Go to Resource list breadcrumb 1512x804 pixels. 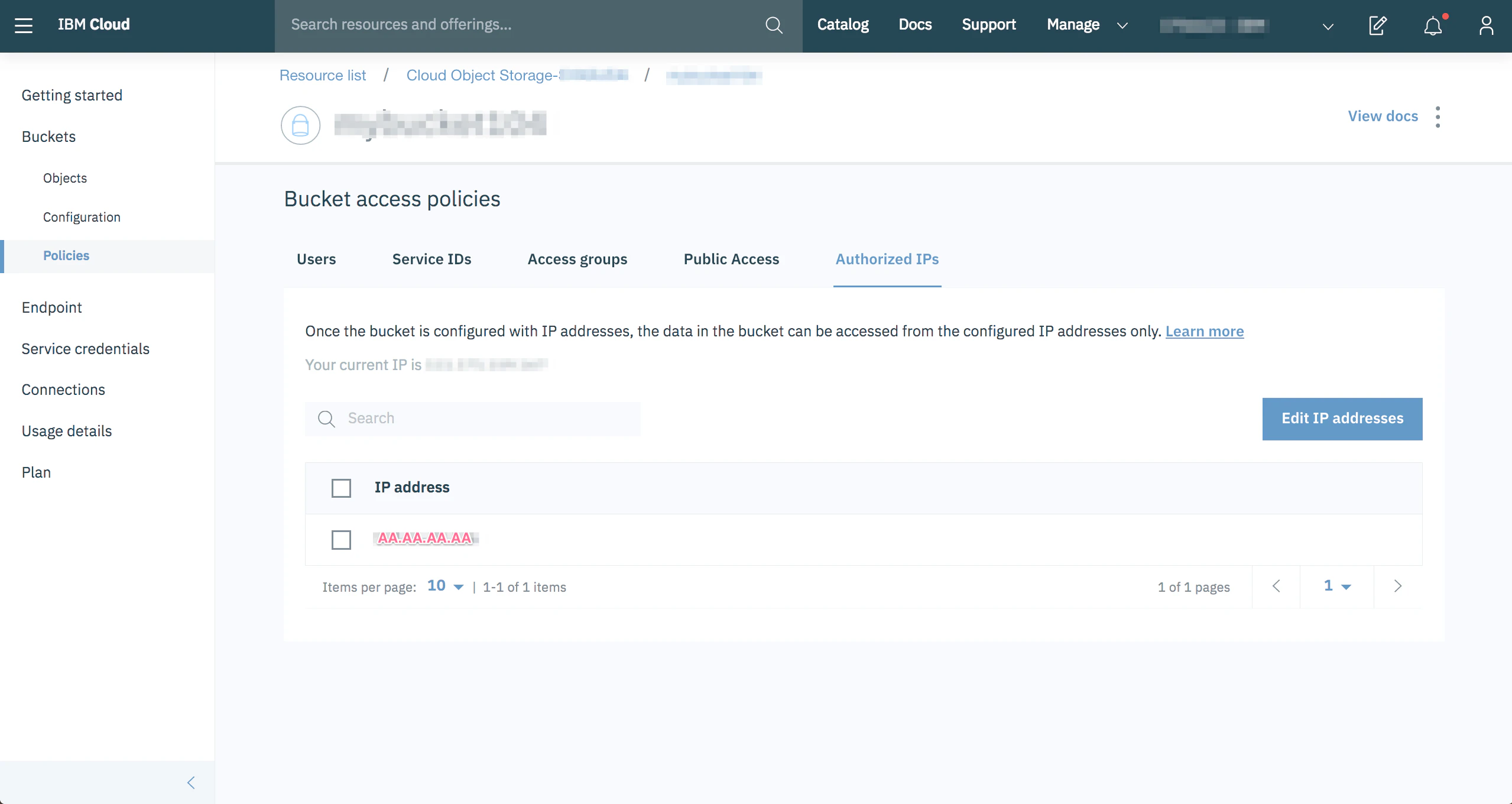click(323, 75)
